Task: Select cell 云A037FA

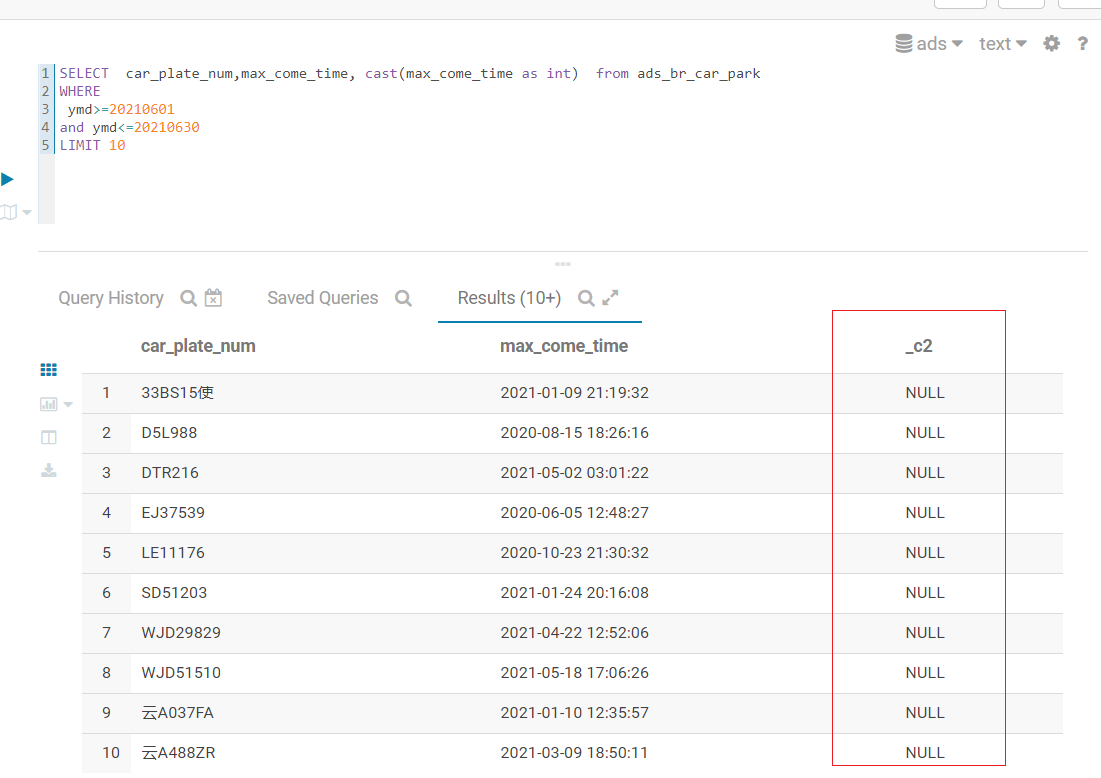Action: coord(177,713)
